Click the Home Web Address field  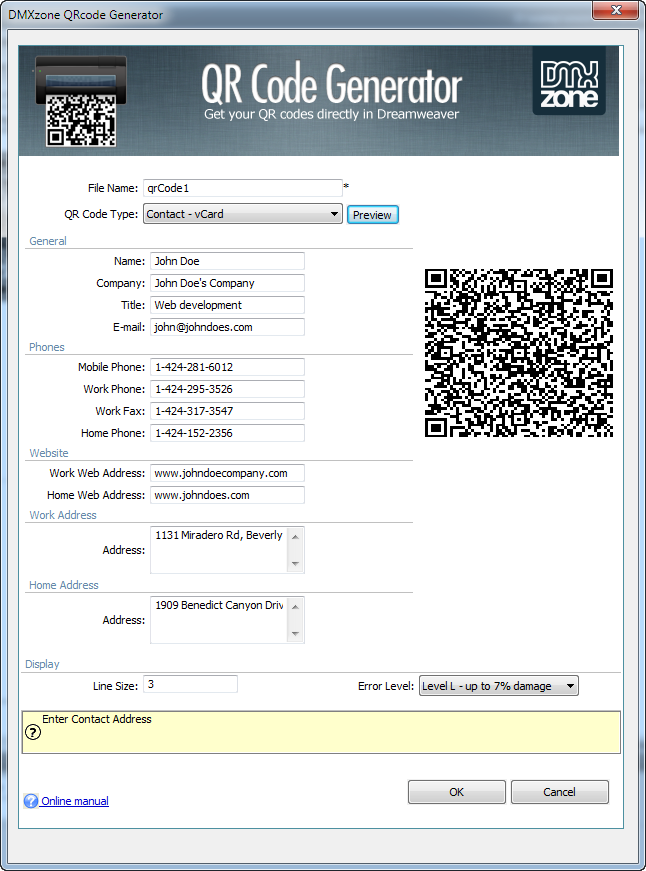tap(227, 495)
